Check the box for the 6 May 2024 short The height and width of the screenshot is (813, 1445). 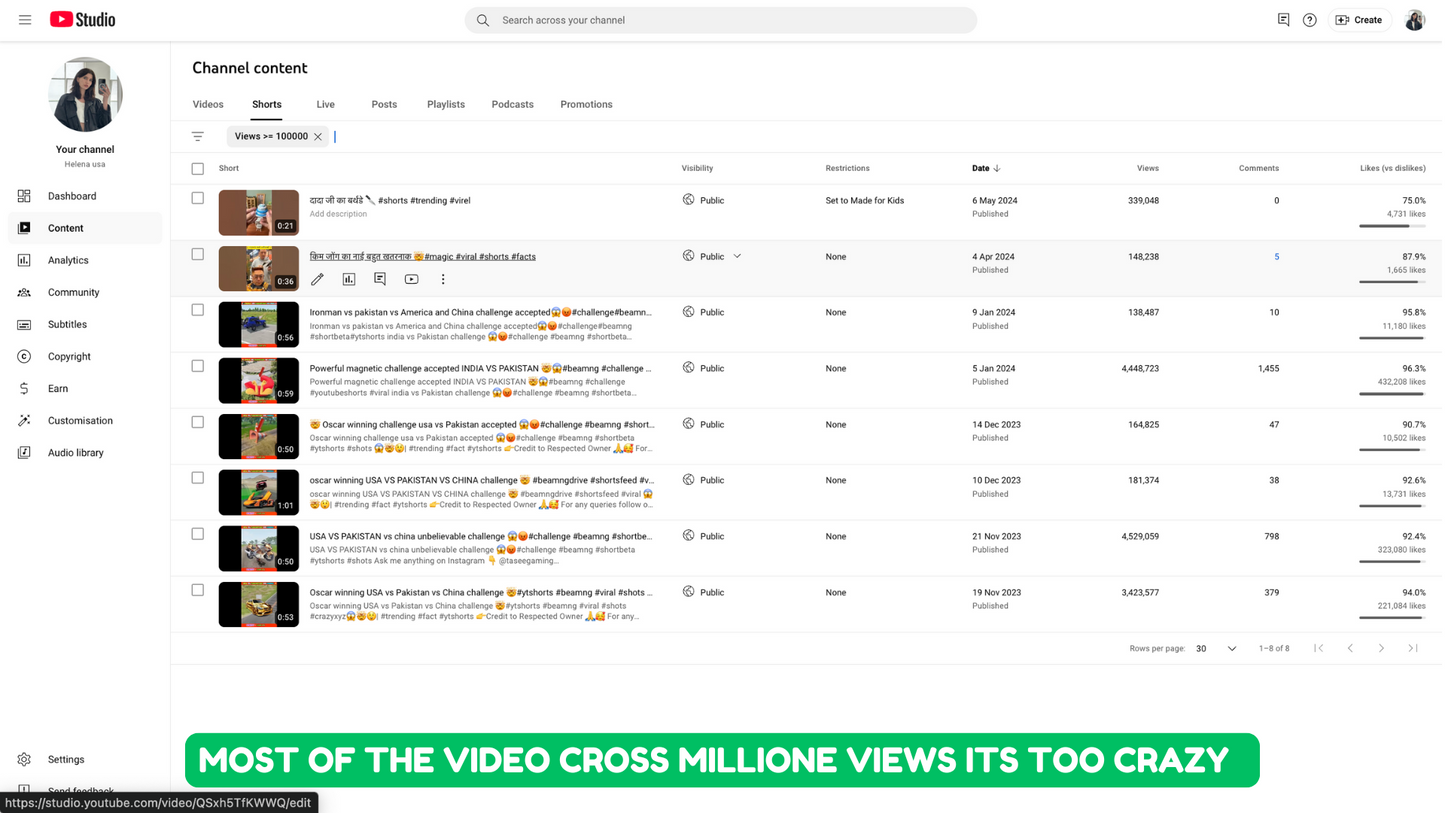[x=198, y=199]
